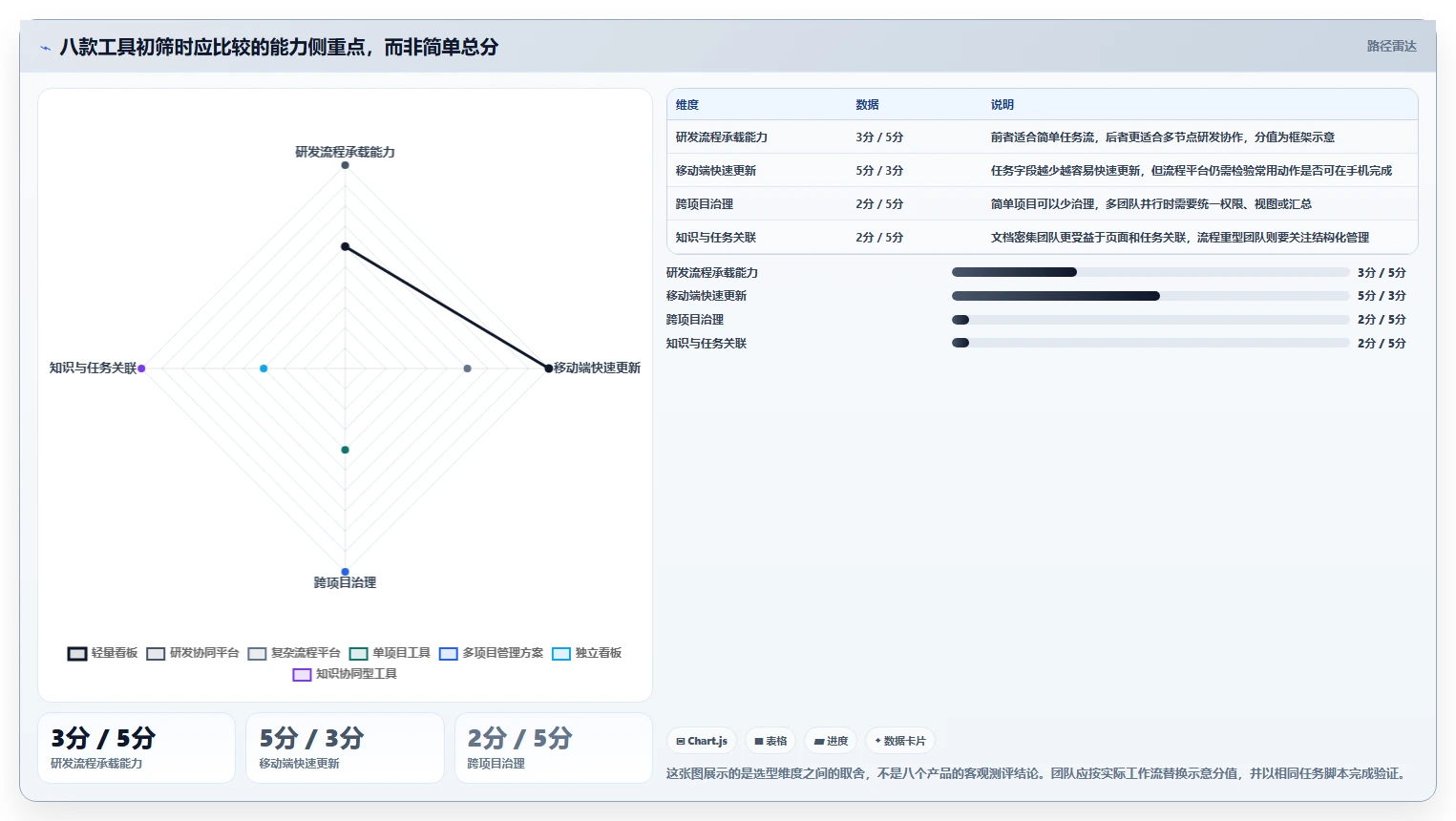The image size is (1456, 821).
Task: Toggle the 研发协同平台 legend swatch
Action: 156,654
